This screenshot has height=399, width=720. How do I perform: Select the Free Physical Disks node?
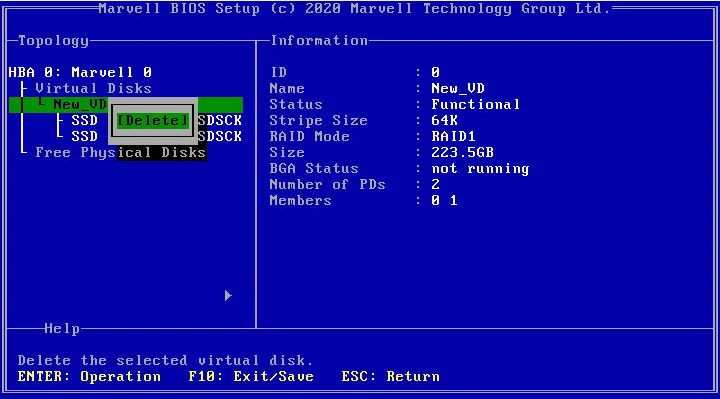click(120, 152)
